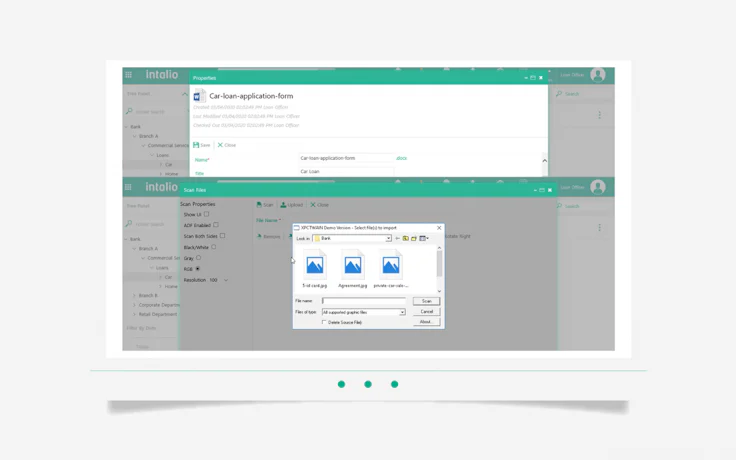Click the Filter By Date label

click(x=141, y=328)
